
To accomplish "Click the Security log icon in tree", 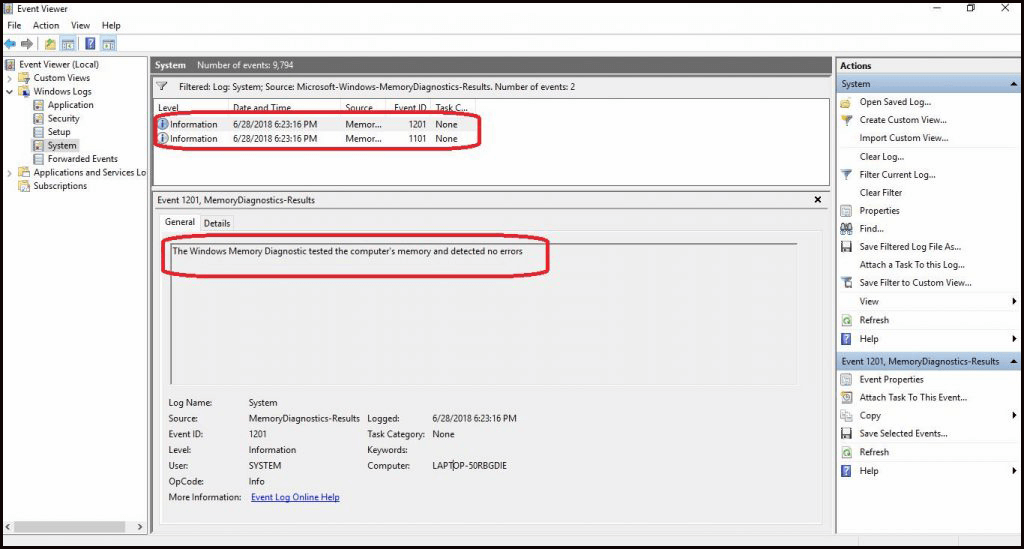I will pos(39,119).
